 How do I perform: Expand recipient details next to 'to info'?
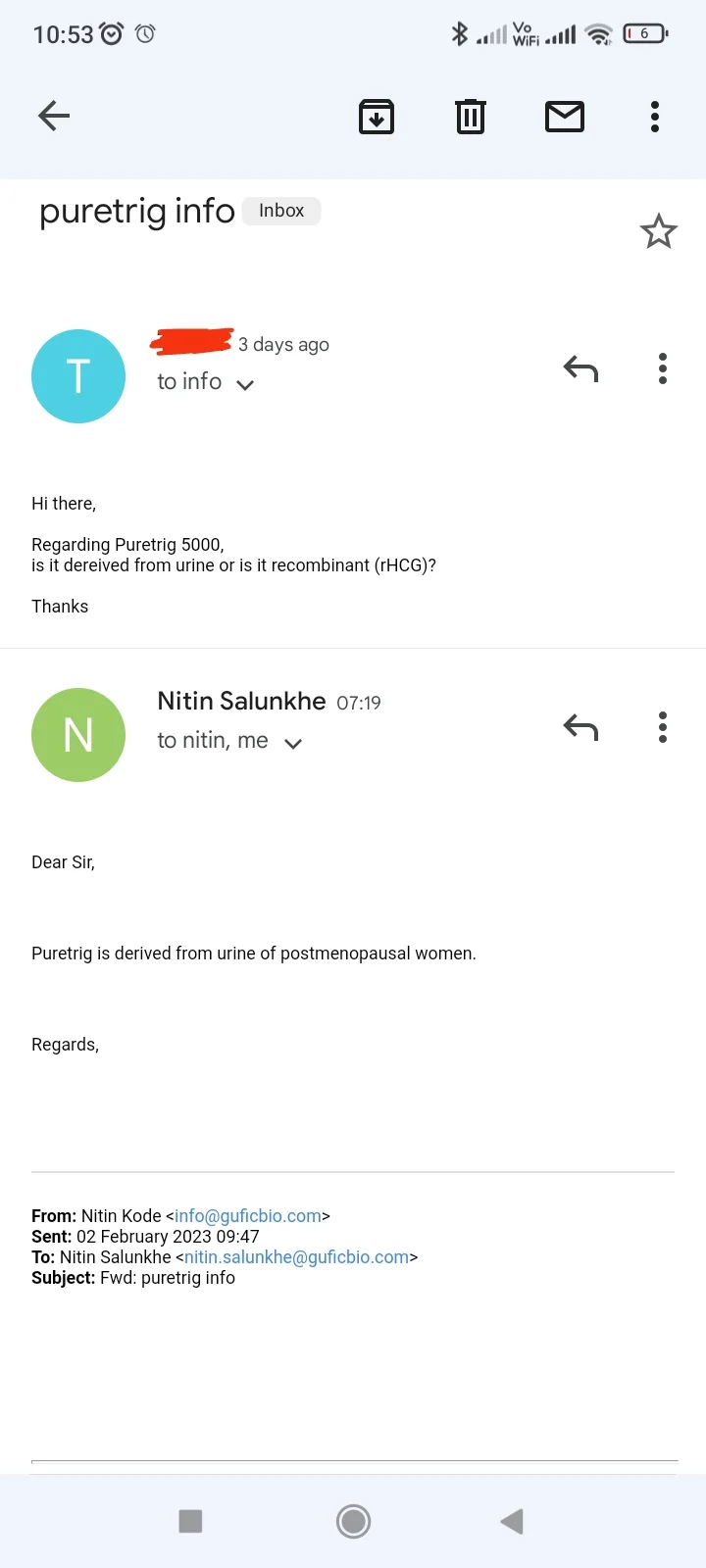point(246,384)
